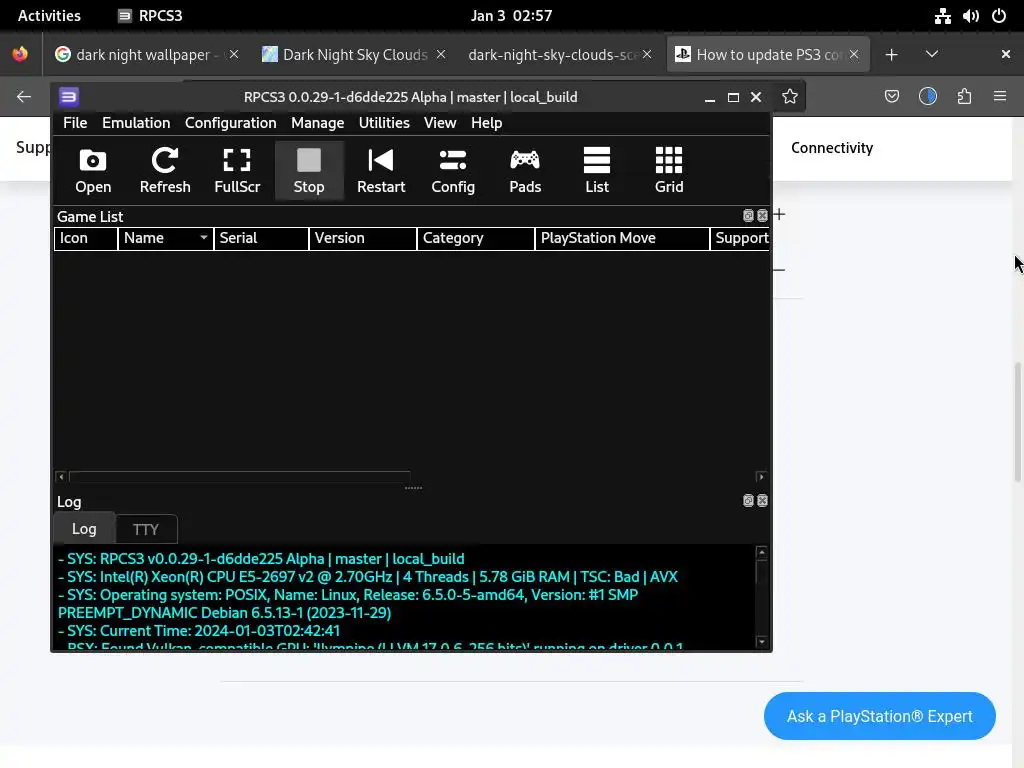The width and height of the screenshot is (1024, 768).
Task: Open the power menu in the top bar
Action: coord(999,16)
